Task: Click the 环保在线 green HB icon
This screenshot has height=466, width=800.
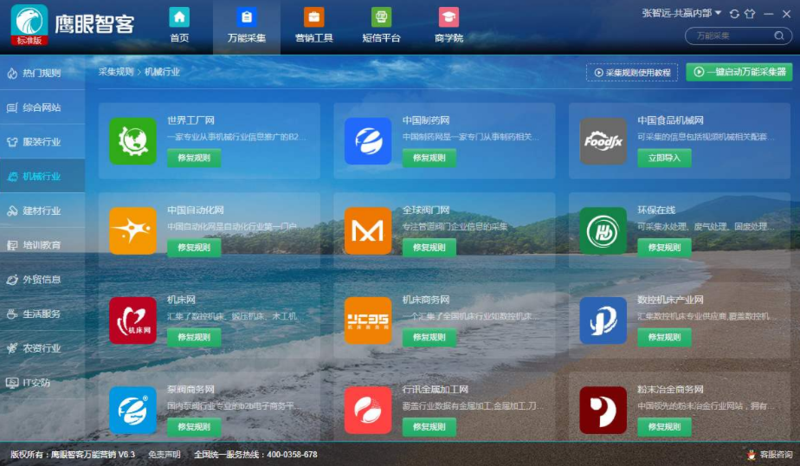Action: tap(603, 231)
